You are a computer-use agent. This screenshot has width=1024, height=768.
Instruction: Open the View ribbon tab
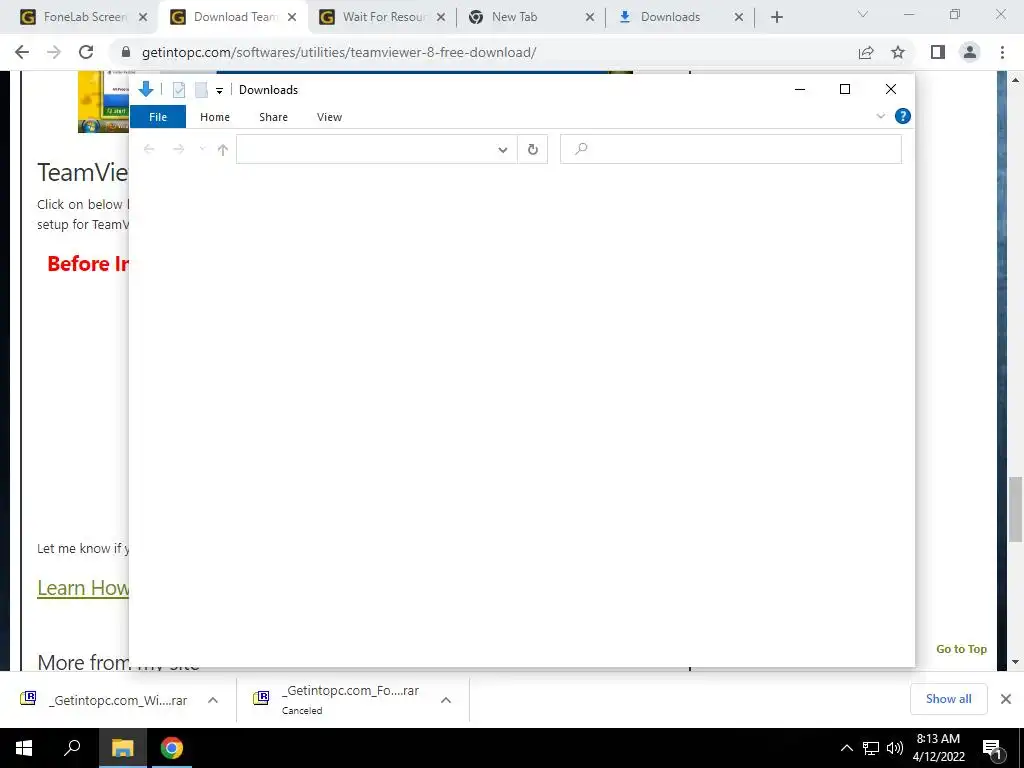329,117
